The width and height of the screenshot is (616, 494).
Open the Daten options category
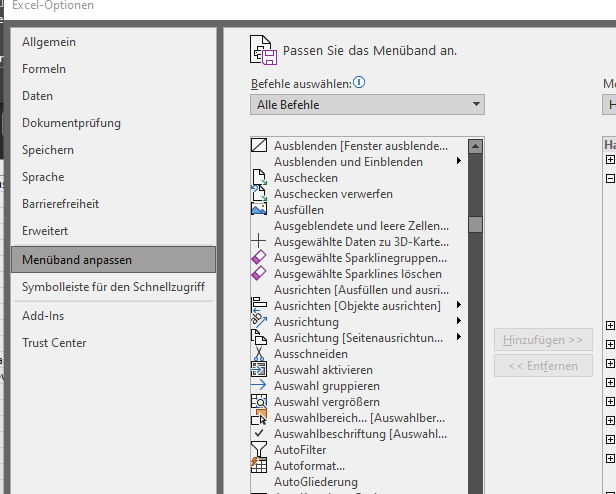(x=114, y=96)
